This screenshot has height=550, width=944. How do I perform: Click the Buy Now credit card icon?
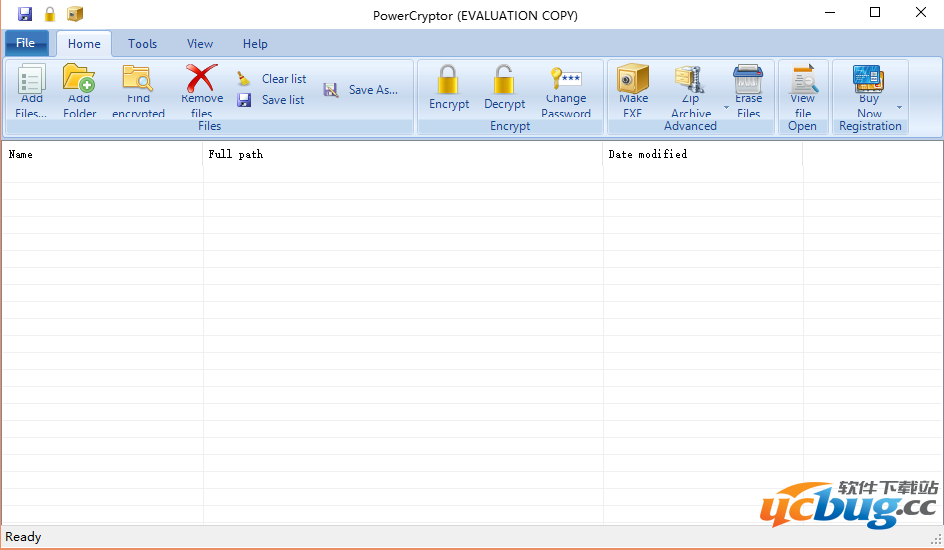[868, 79]
